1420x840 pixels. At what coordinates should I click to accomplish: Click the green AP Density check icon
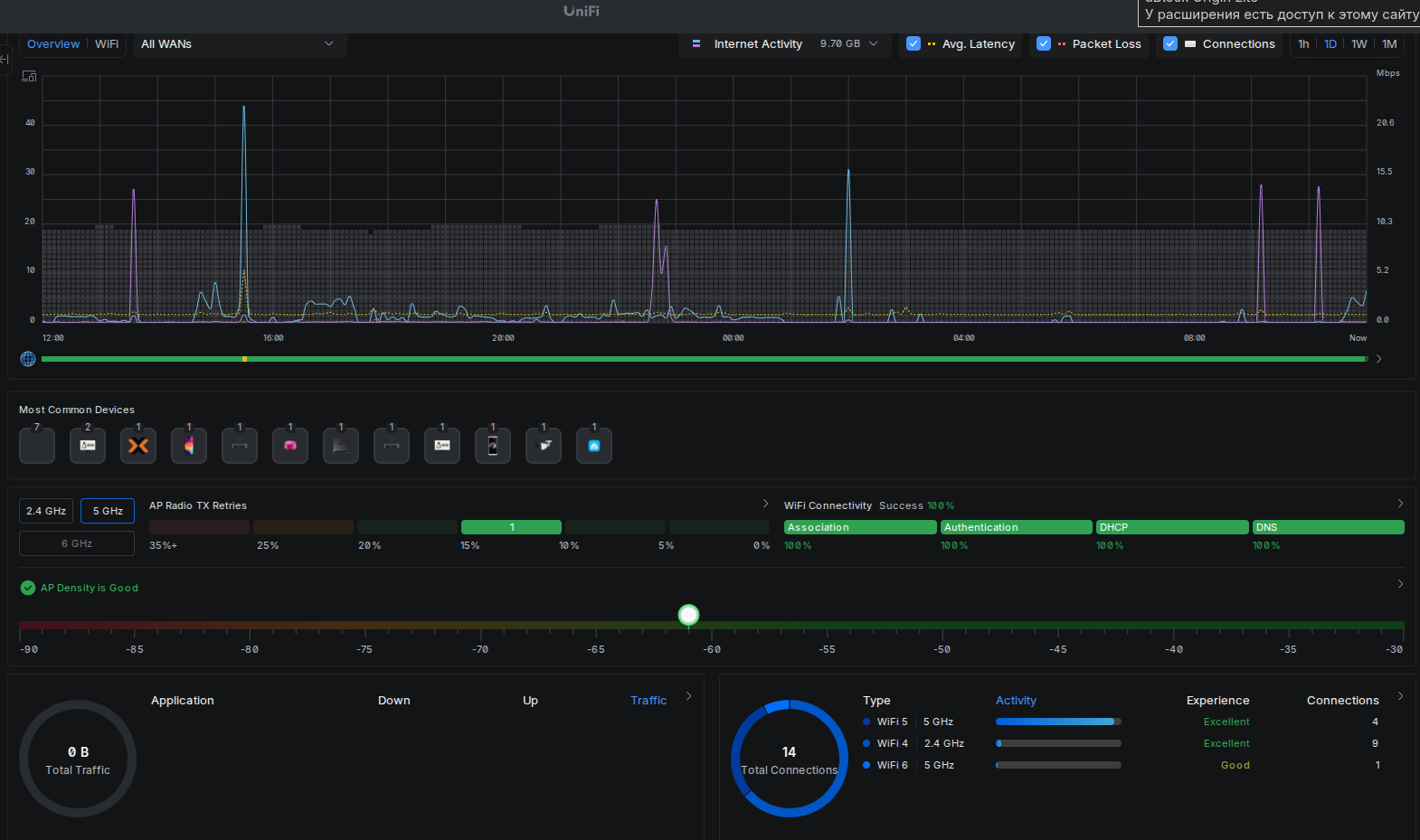28,588
